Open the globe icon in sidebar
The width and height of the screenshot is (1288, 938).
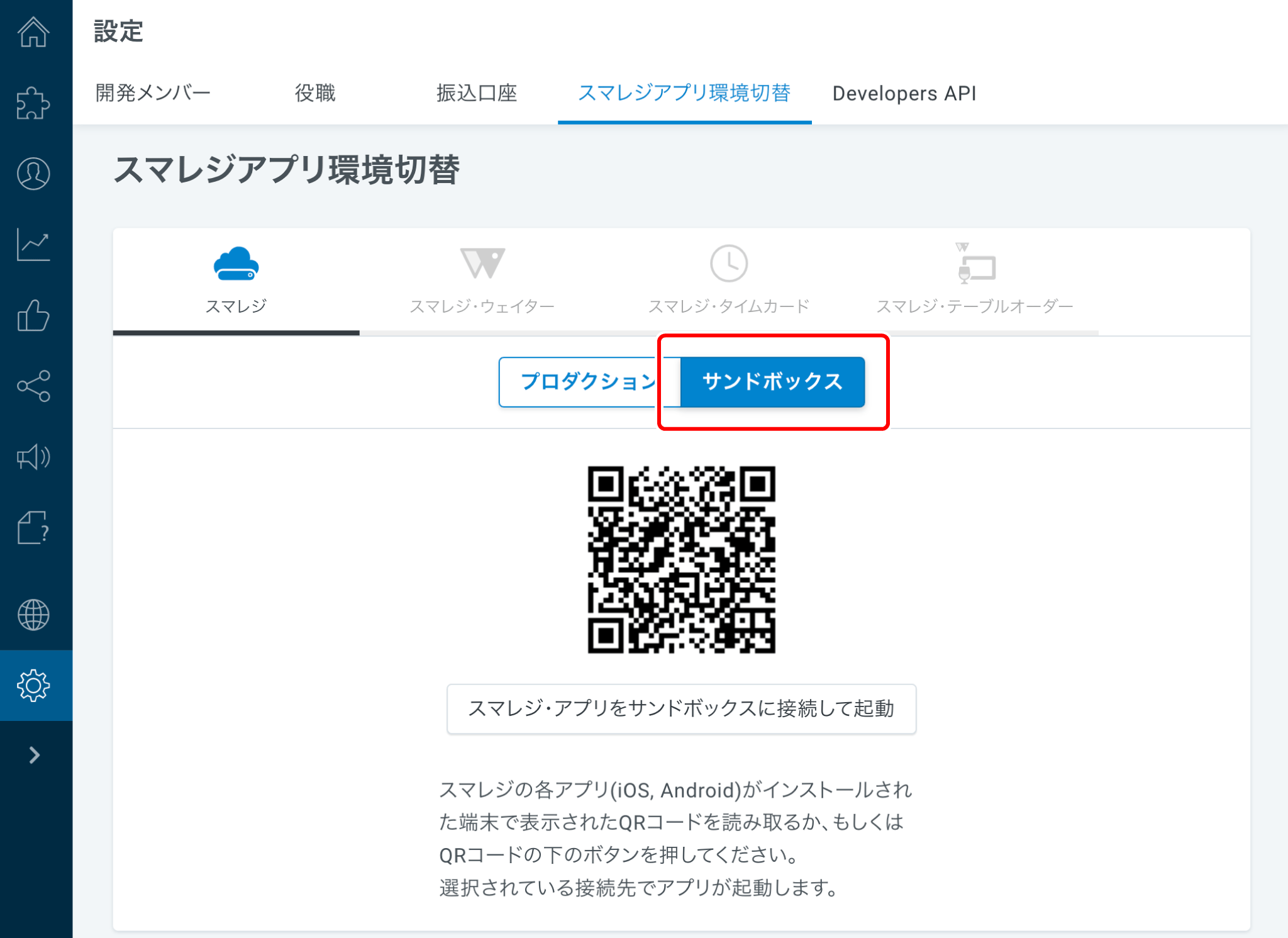34,615
